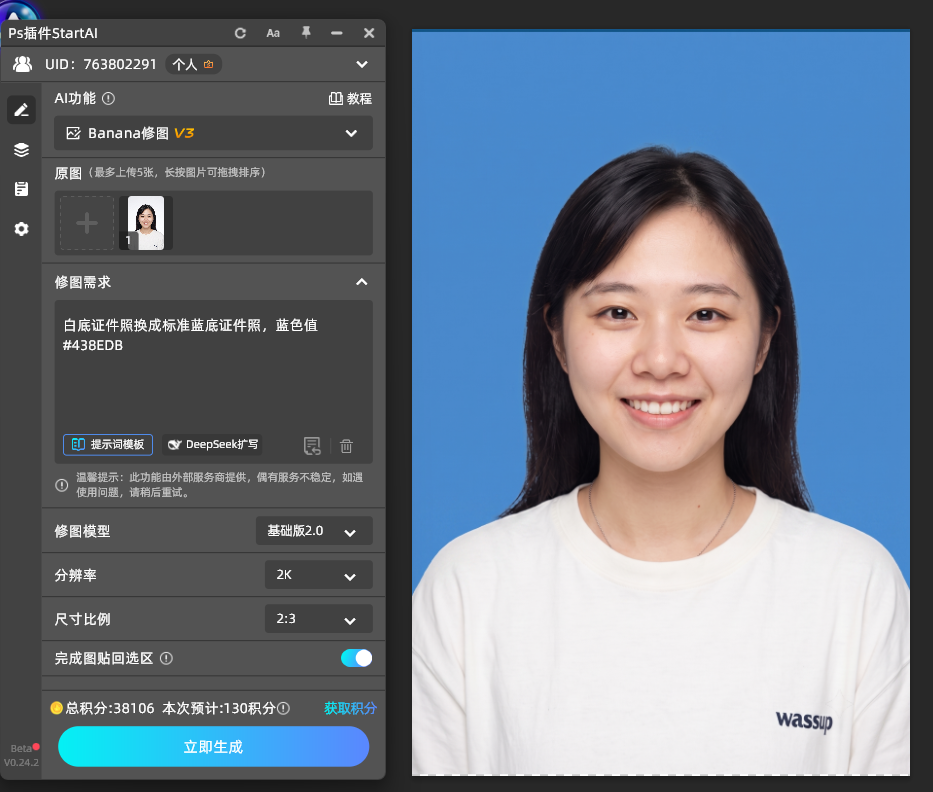Open the 分辨率 2K dropdown
Viewport: 933px width, 792px height.
(x=319, y=575)
